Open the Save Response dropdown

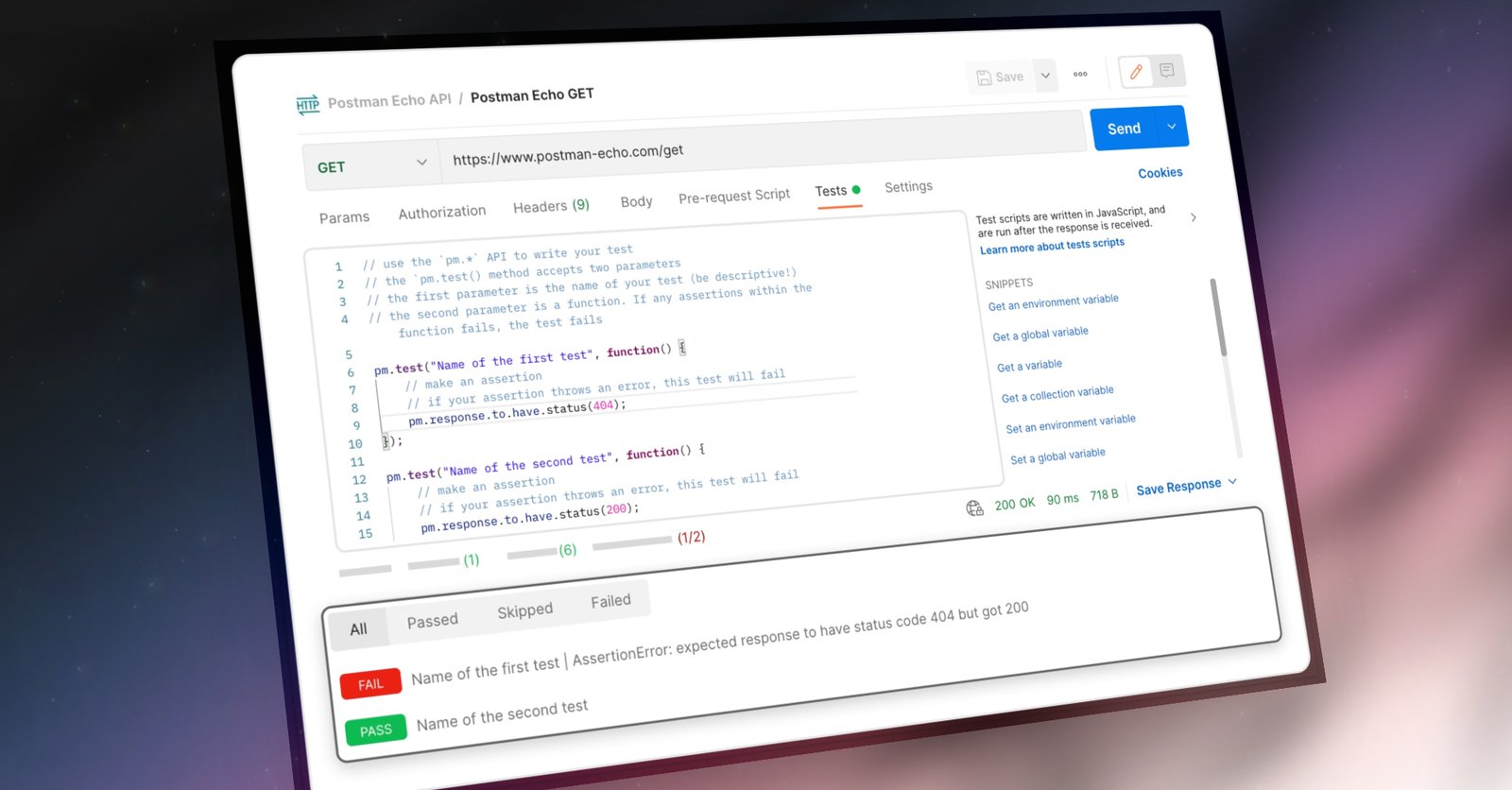pyautogui.click(x=1186, y=486)
